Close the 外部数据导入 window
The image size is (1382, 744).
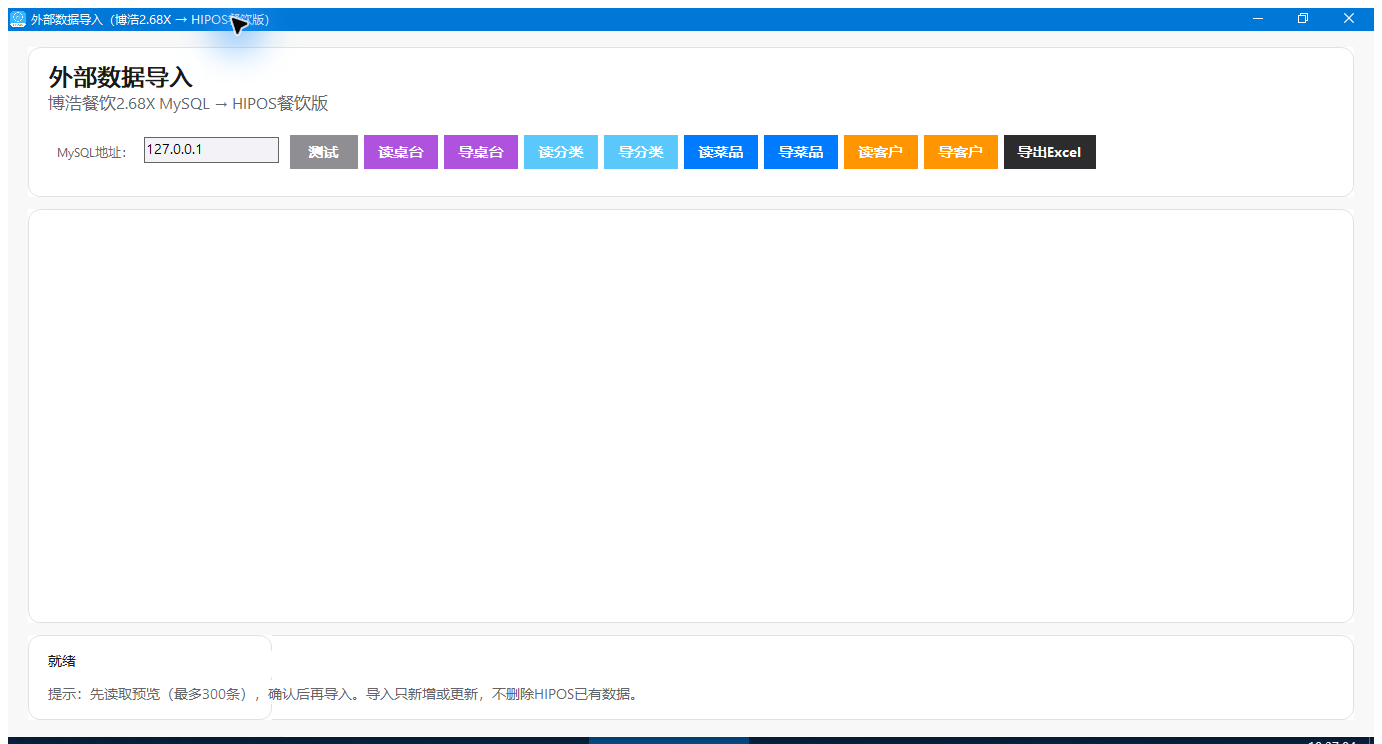[x=1349, y=19]
